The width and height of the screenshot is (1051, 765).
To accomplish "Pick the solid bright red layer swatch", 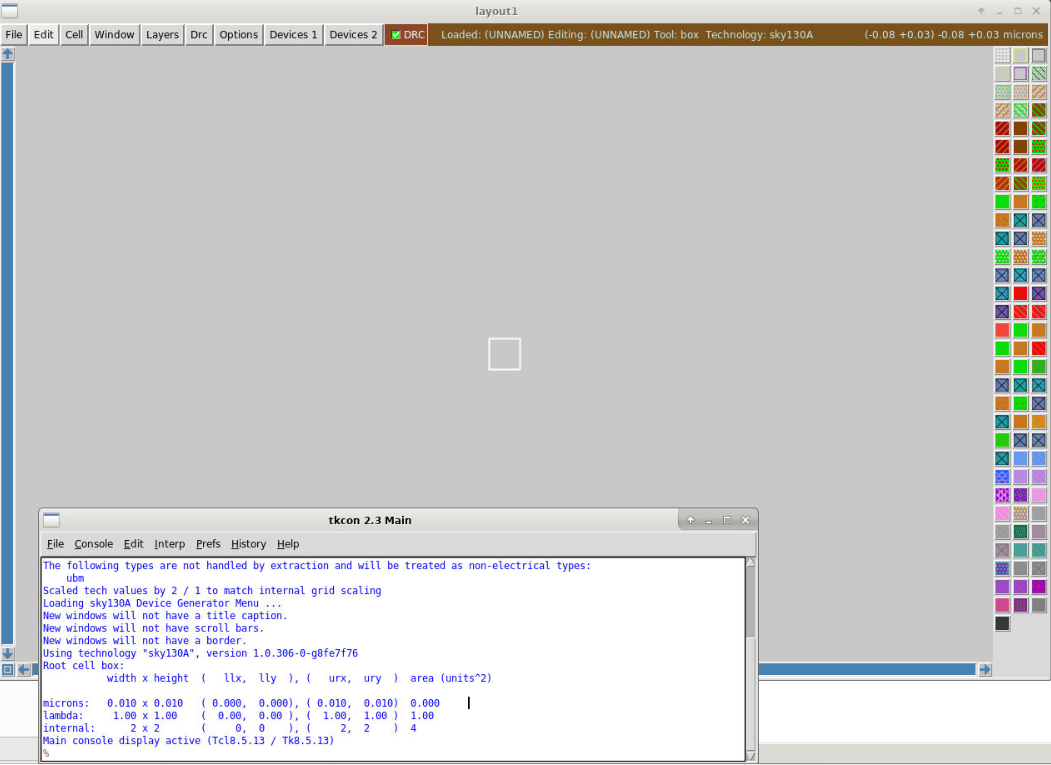I will [x=1020, y=293].
